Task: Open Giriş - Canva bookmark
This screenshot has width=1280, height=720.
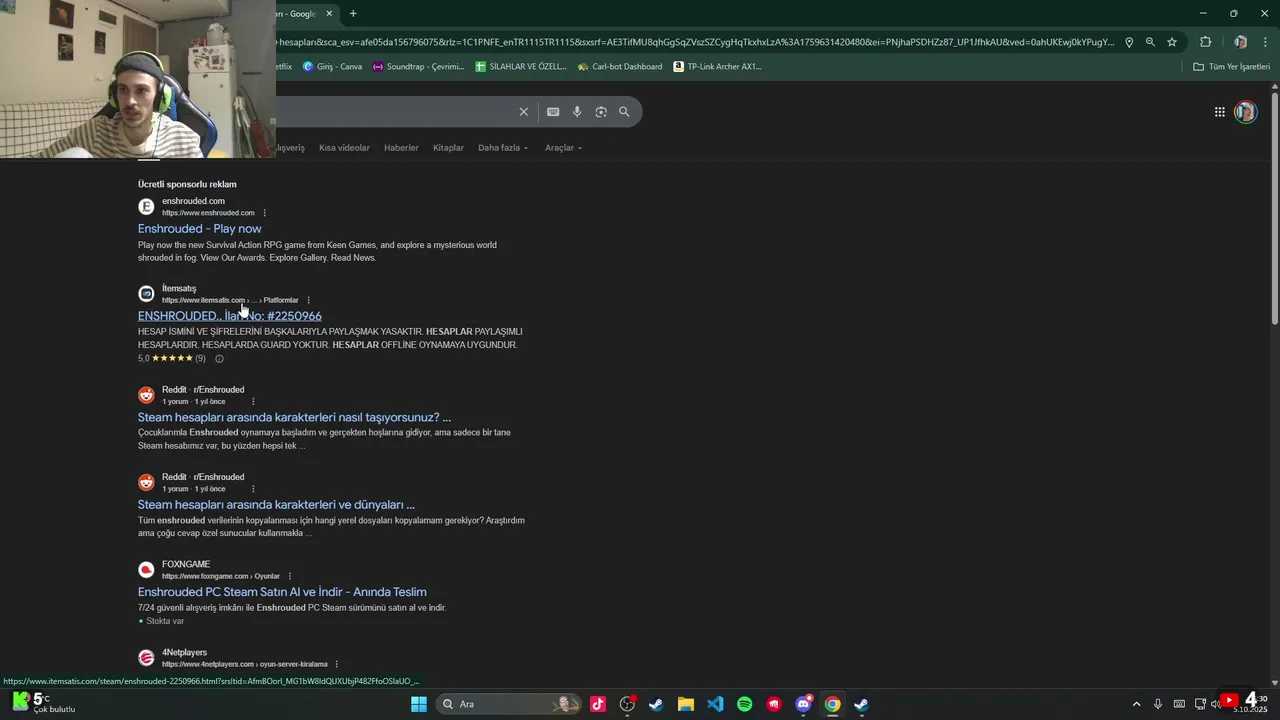Action: 332,67
